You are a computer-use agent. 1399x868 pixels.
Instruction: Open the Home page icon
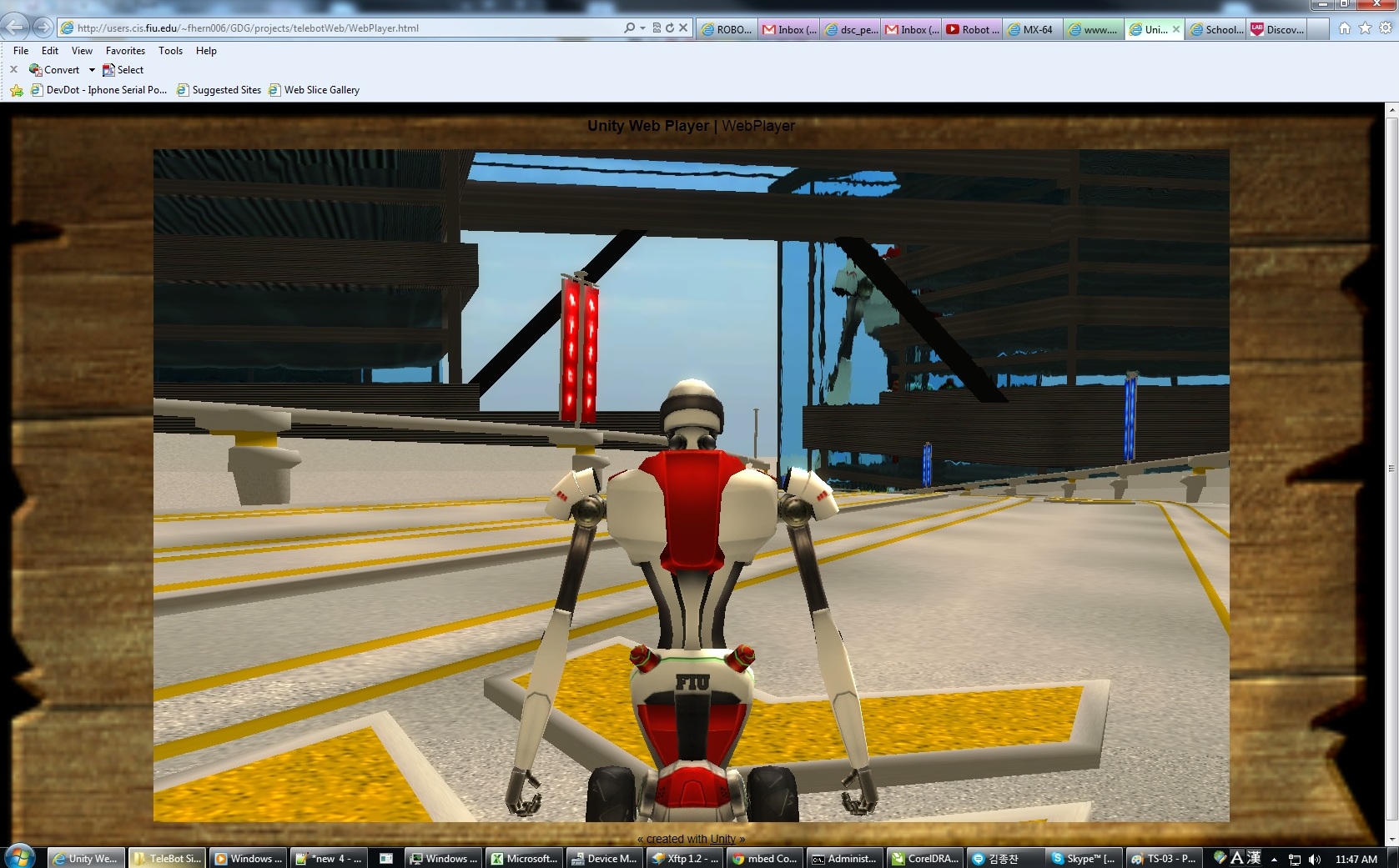click(1345, 28)
